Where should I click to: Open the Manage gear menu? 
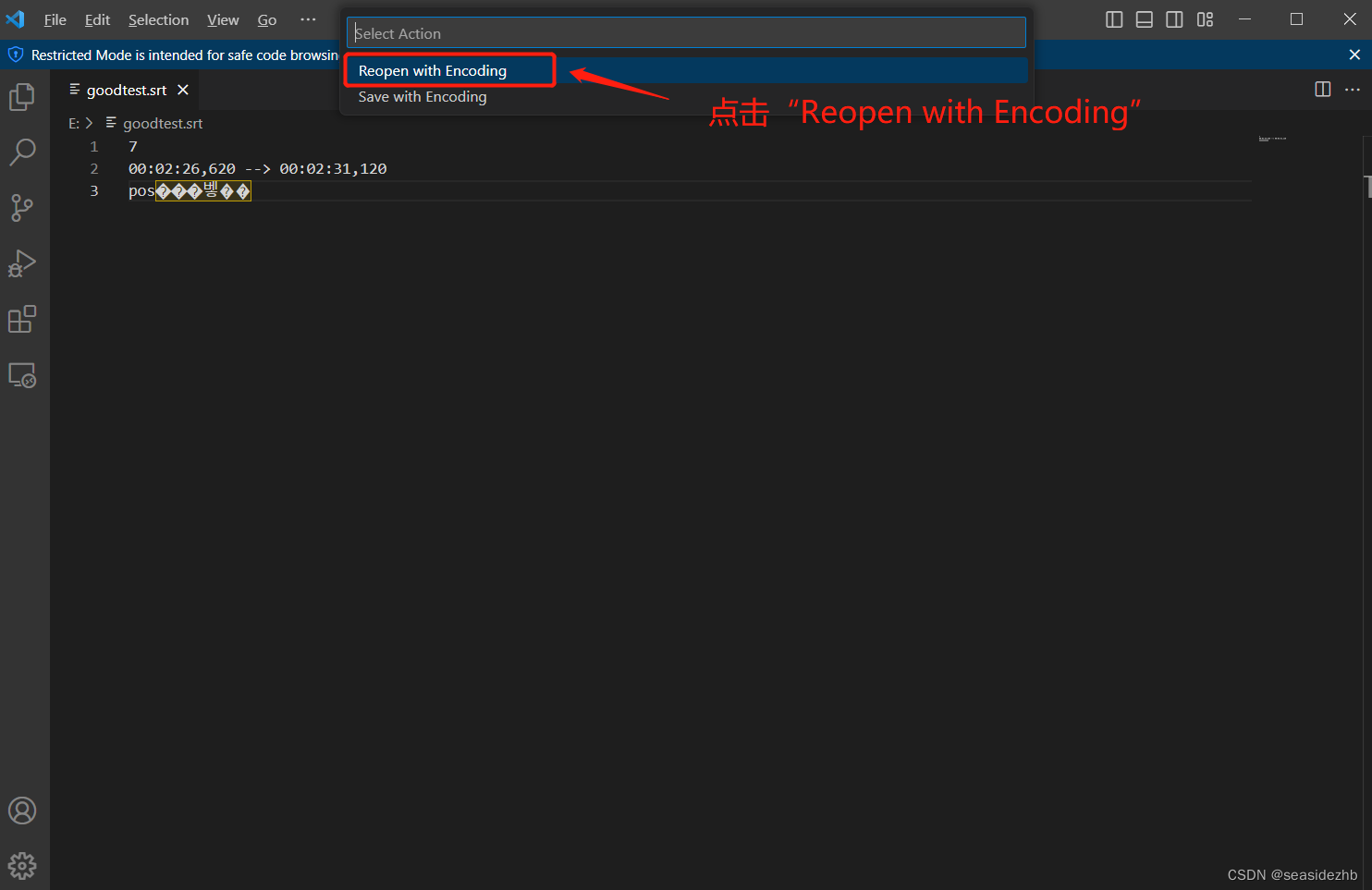pyautogui.click(x=22, y=866)
